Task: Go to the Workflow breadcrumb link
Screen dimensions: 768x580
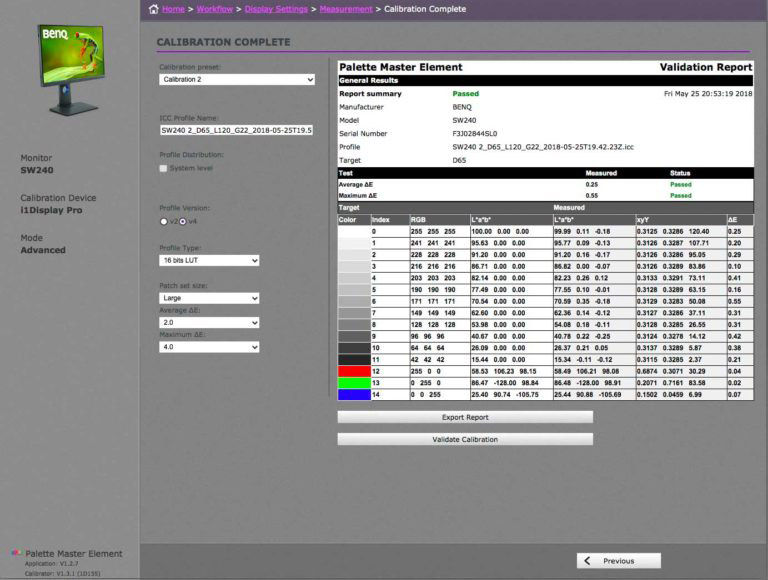Action: (215, 9)
